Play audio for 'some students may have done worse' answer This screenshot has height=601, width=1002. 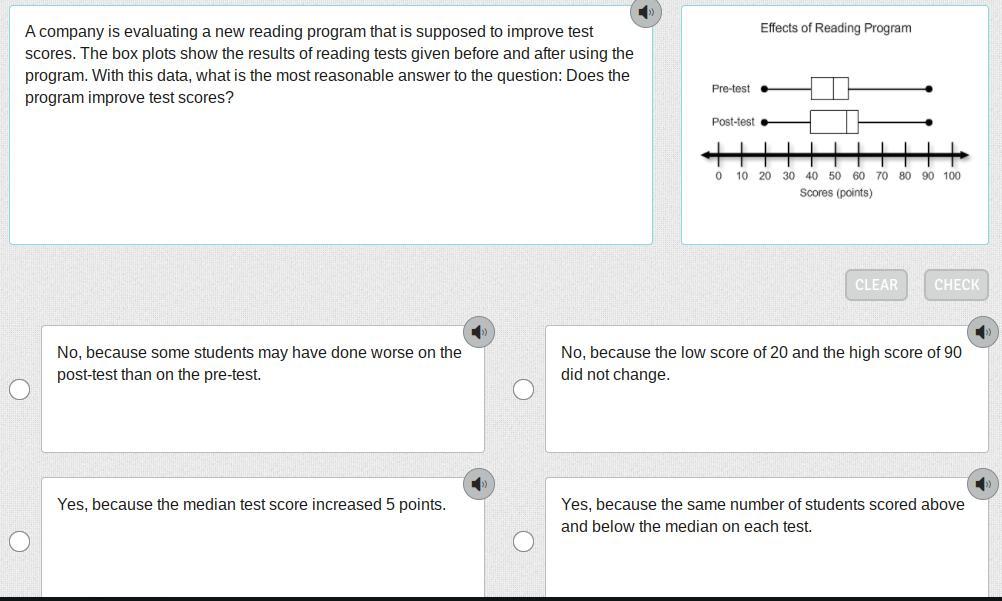pyautogui.click(x=479, y=332)
